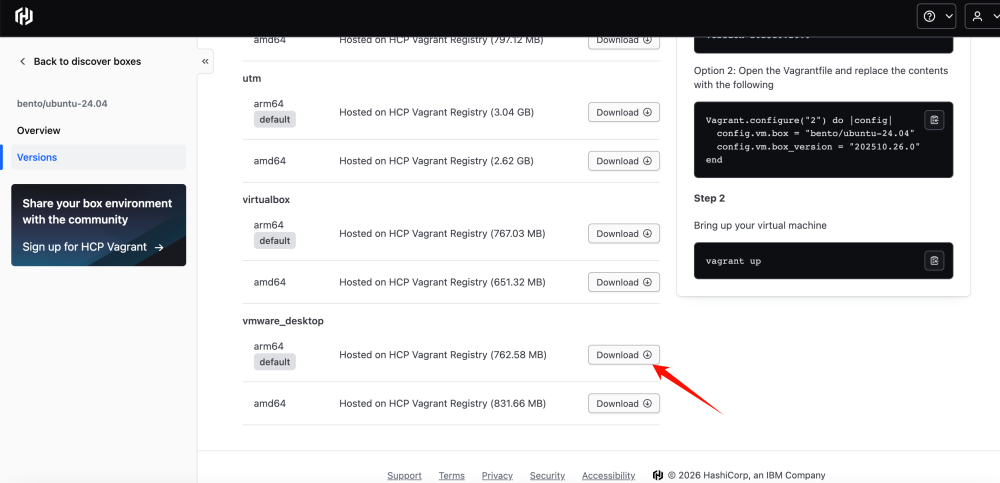Collapse the sidebar with the double-chevron
The image size is (1000, 483).
pyautogui.click(x=205, y=61)
